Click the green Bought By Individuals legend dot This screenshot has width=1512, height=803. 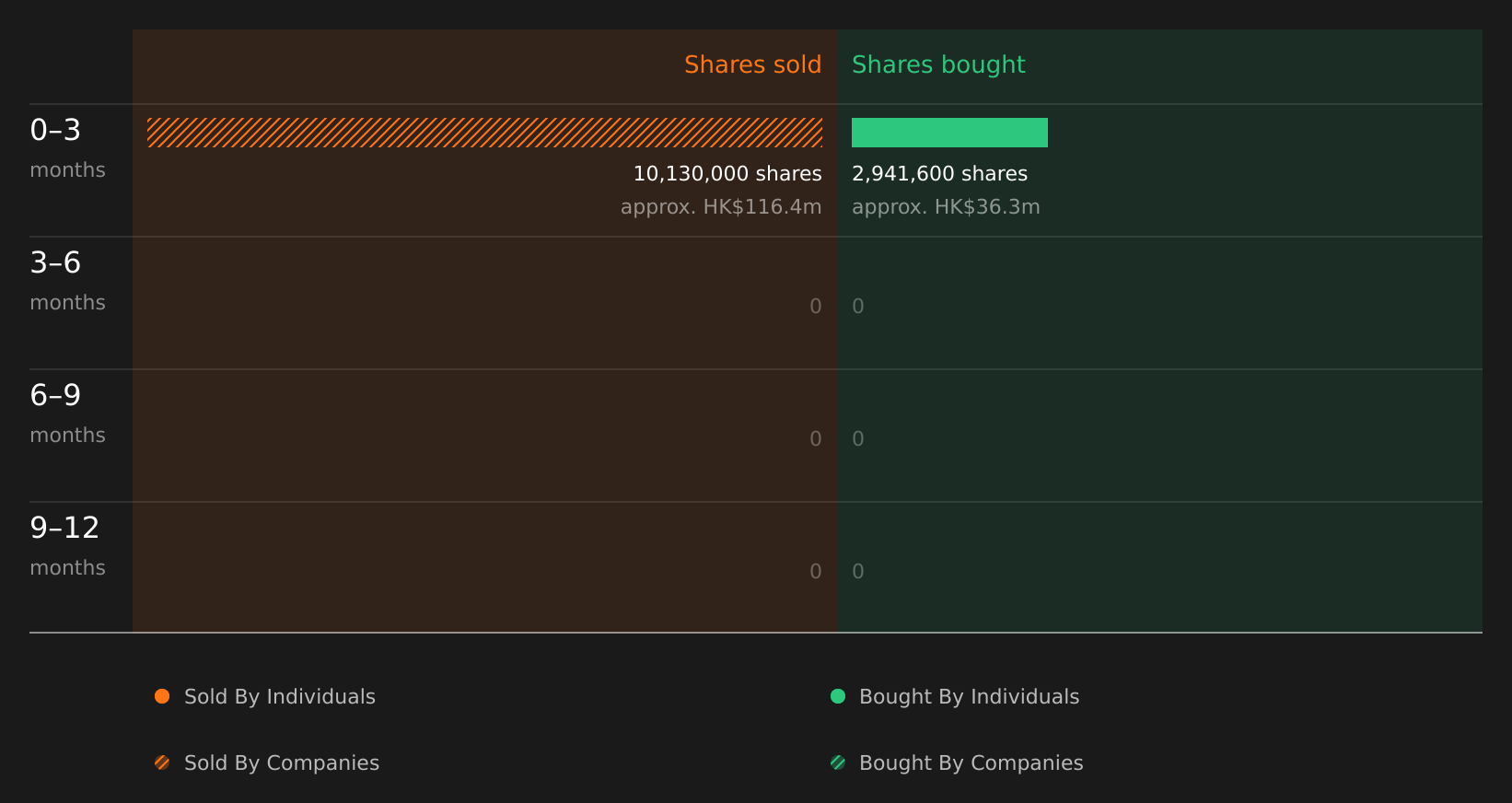(838, 696)
